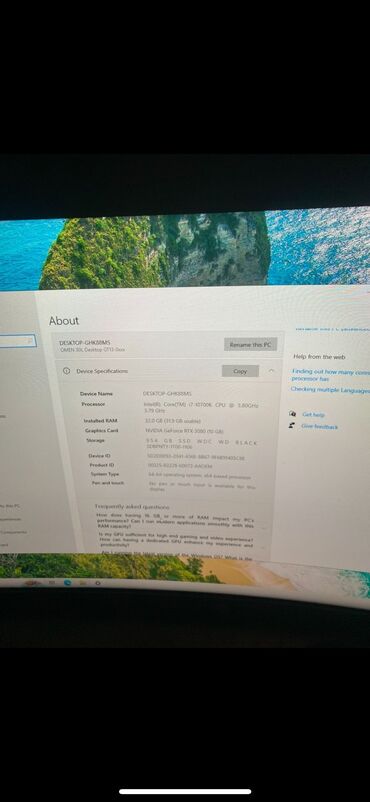Select the Product ID value
Image resolution: width=370 pixels, height=802 pixels.
[180, 466]
